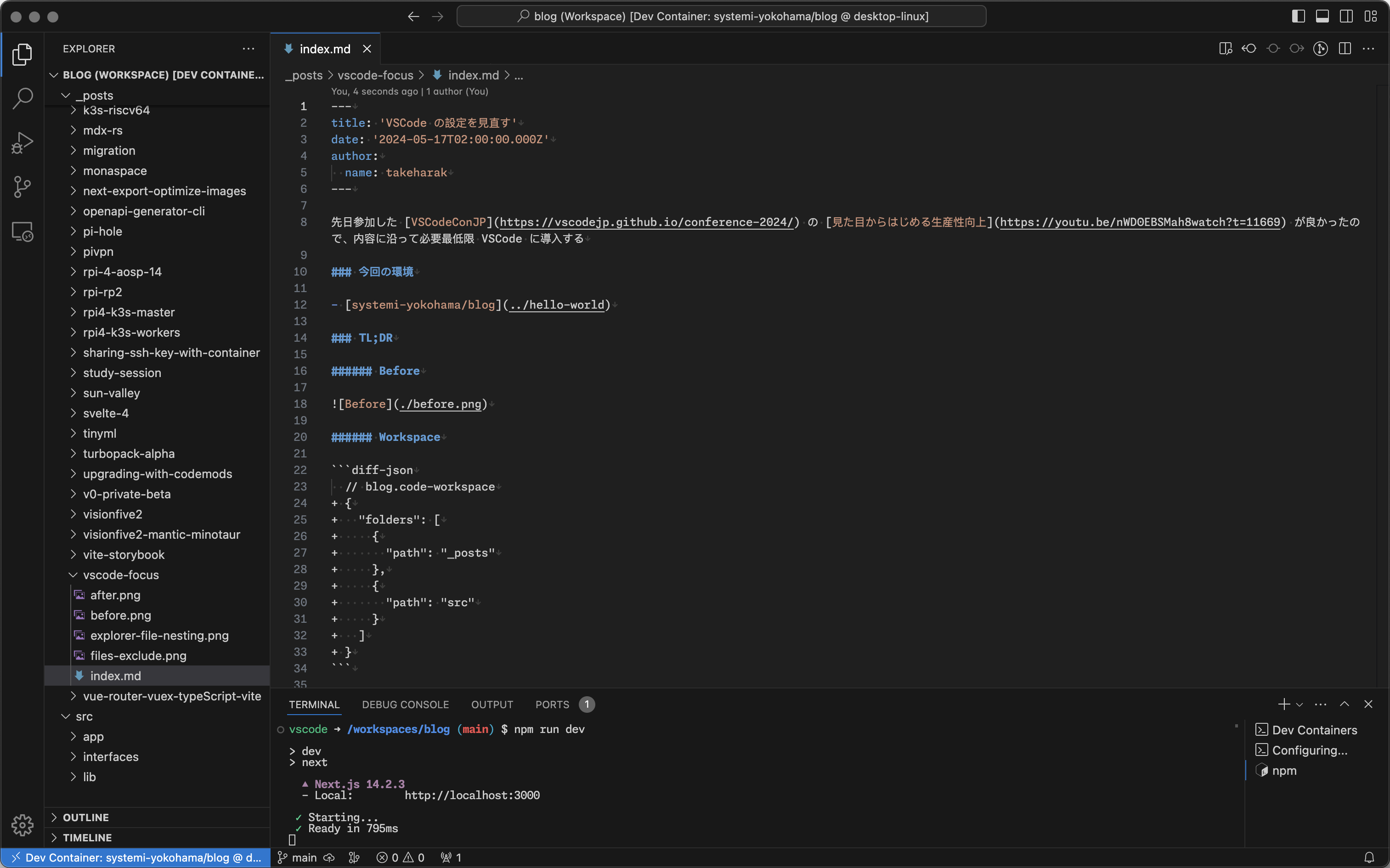Open the command center search box
This screenshot has width=1390, height=868.
(x=721, y=16)
